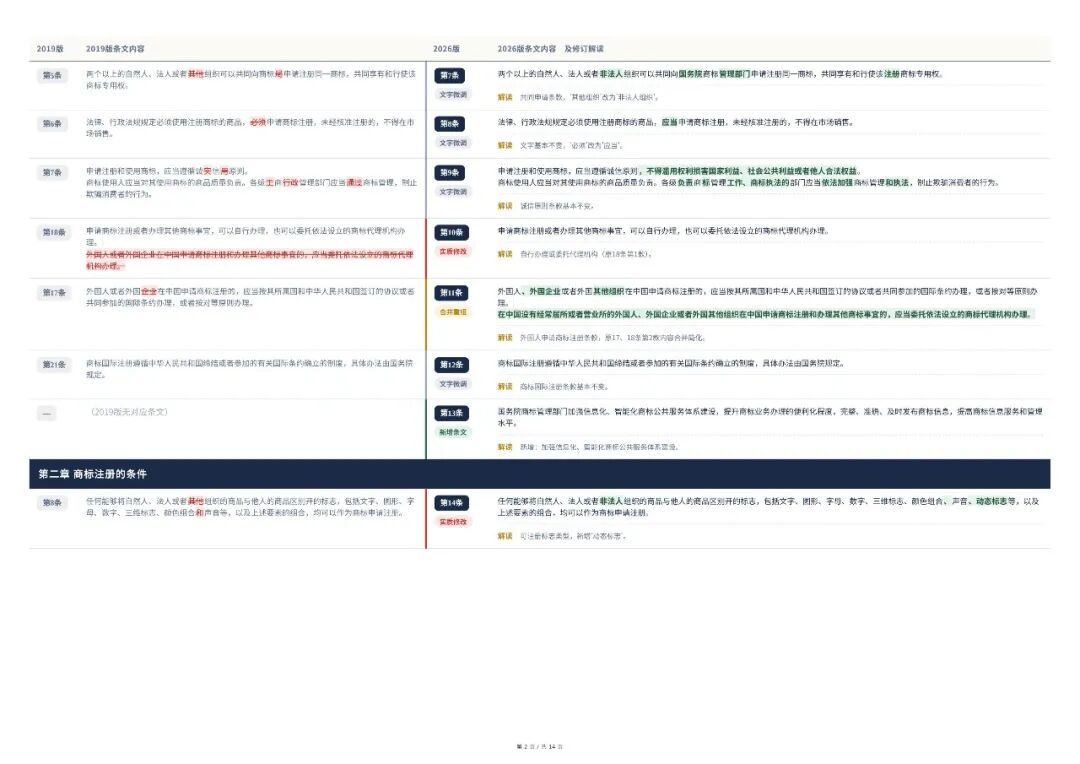Image resolution: width=1080 pixels, height=764 pixels.
Task: Click the "2026版条文内容" column header
Action: coord(527,49)
